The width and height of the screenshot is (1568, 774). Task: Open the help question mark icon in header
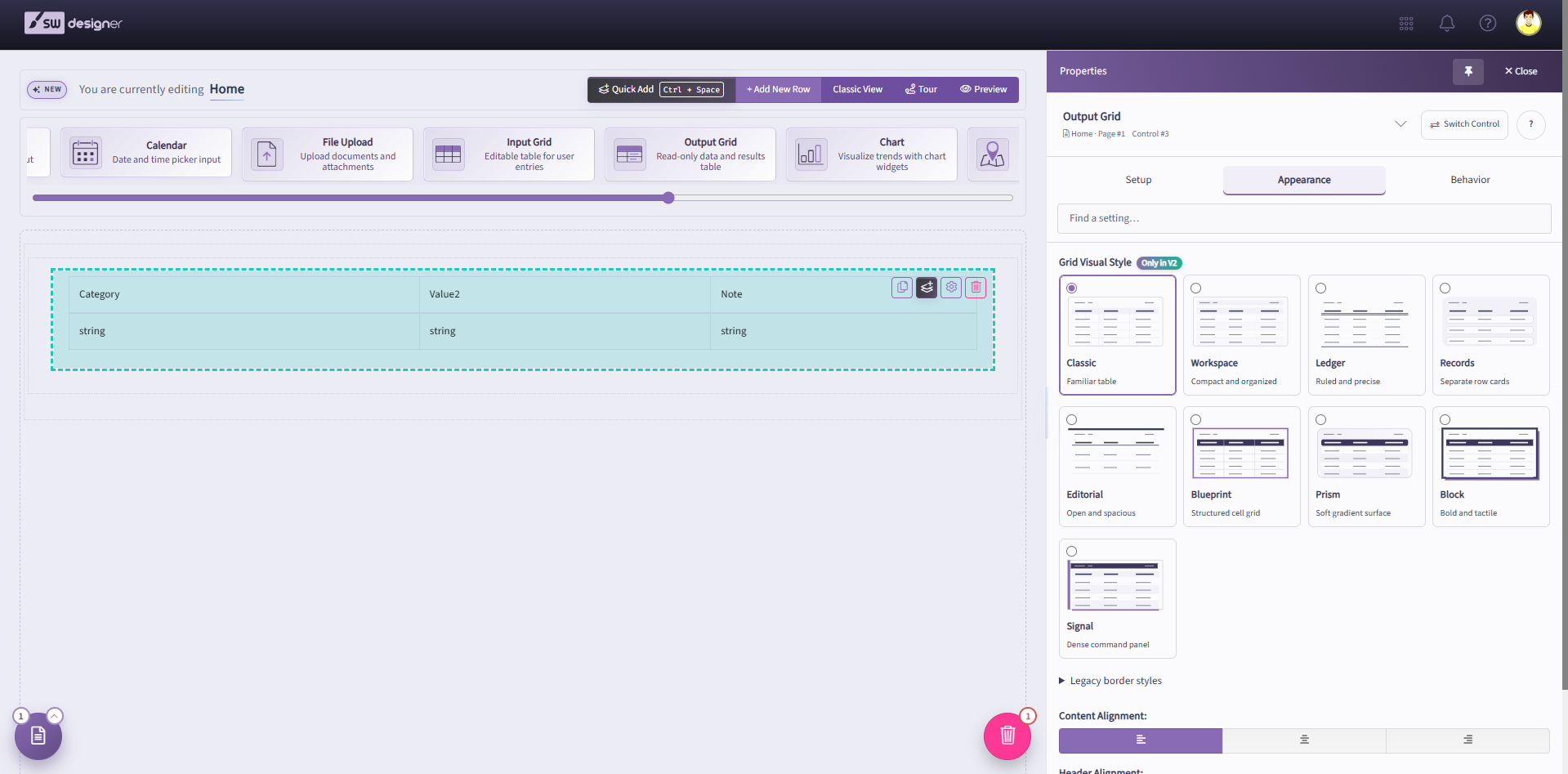click(x=1488, y=24)
